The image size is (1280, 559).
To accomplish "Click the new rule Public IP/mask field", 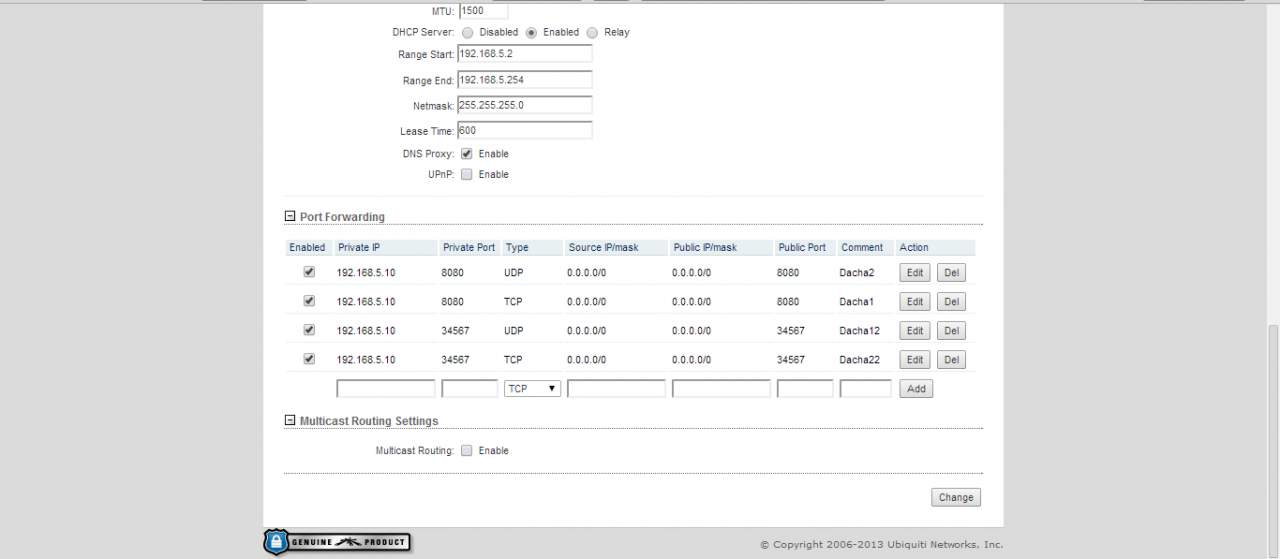I will (x=721, y=389).
